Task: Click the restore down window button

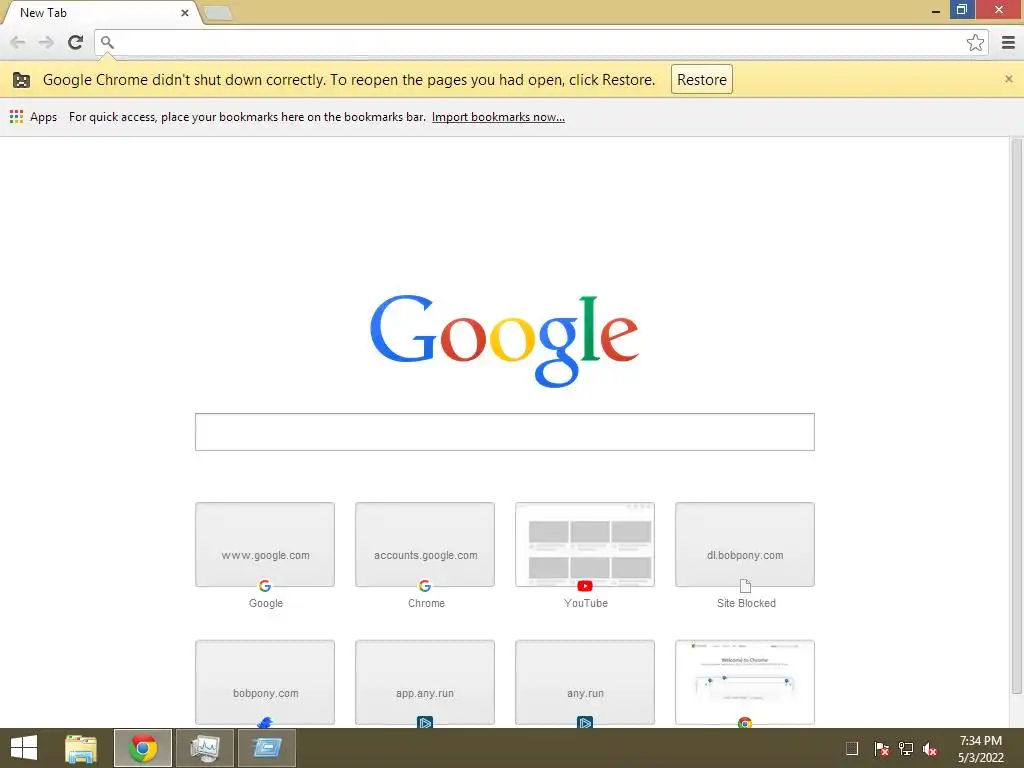Action: pos(962,9)
